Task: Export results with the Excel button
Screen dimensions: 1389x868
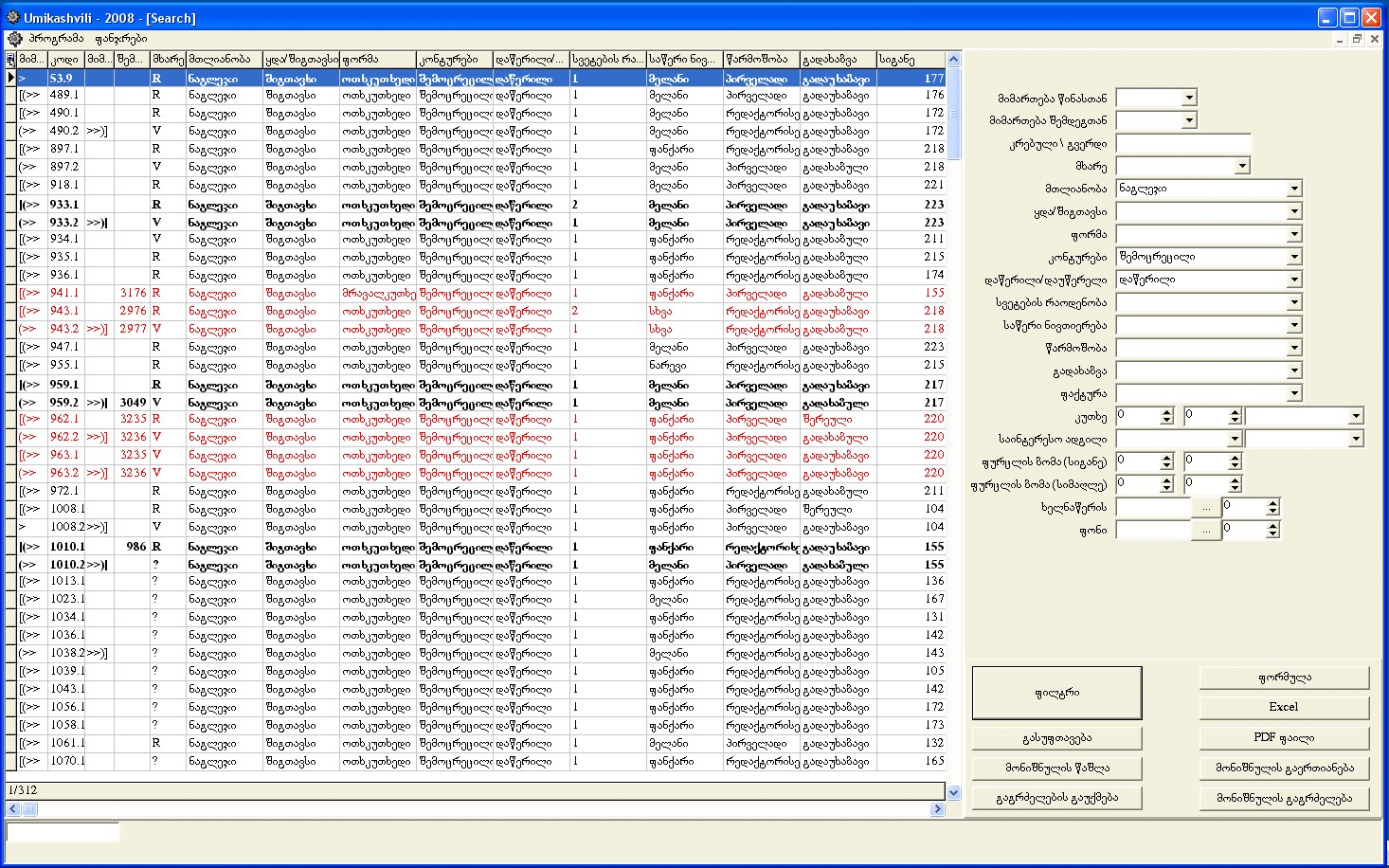Action: [1284, 707]
